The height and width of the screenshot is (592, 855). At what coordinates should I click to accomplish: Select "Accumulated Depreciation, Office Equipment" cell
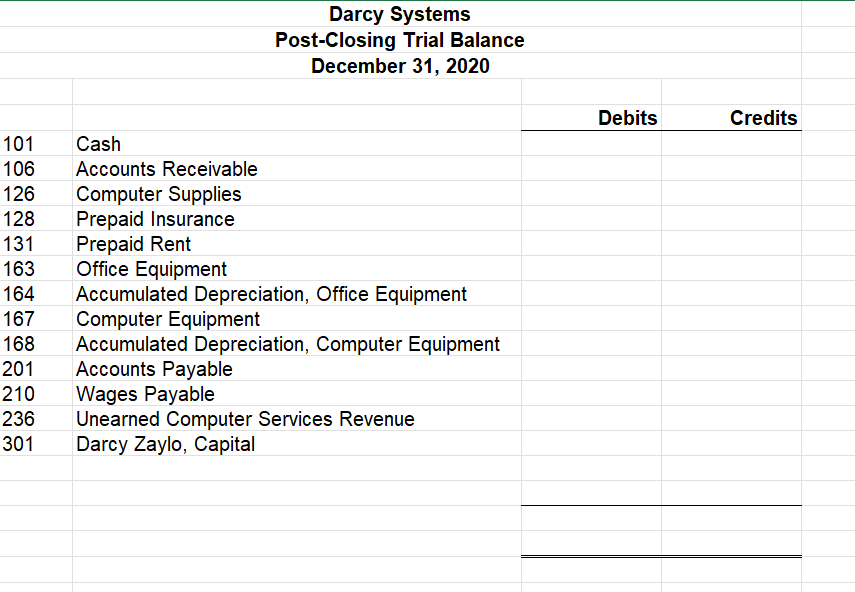(x=270, y=294)
